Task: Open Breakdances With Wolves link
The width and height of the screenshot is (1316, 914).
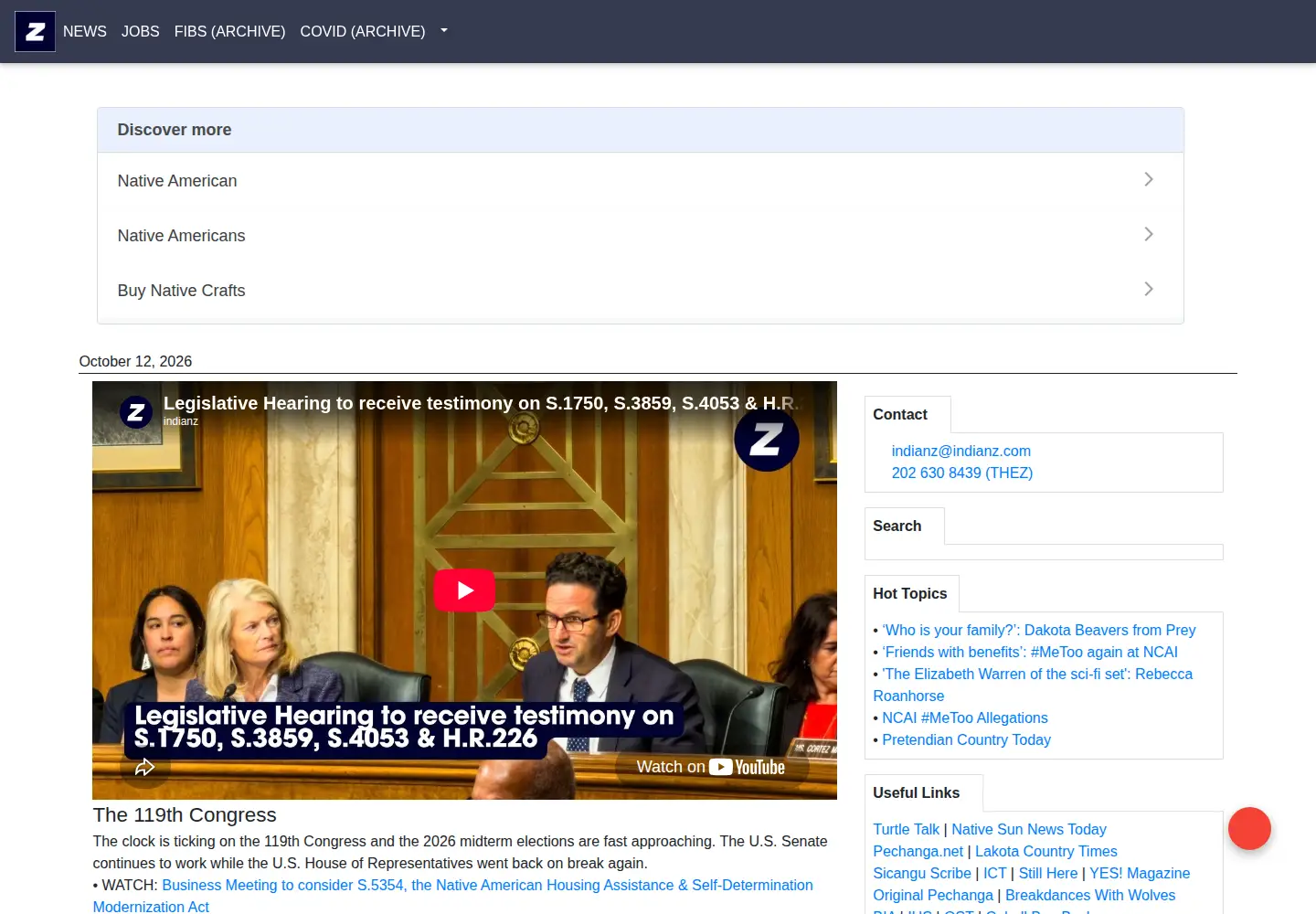Action: [x=1090, y=895]
